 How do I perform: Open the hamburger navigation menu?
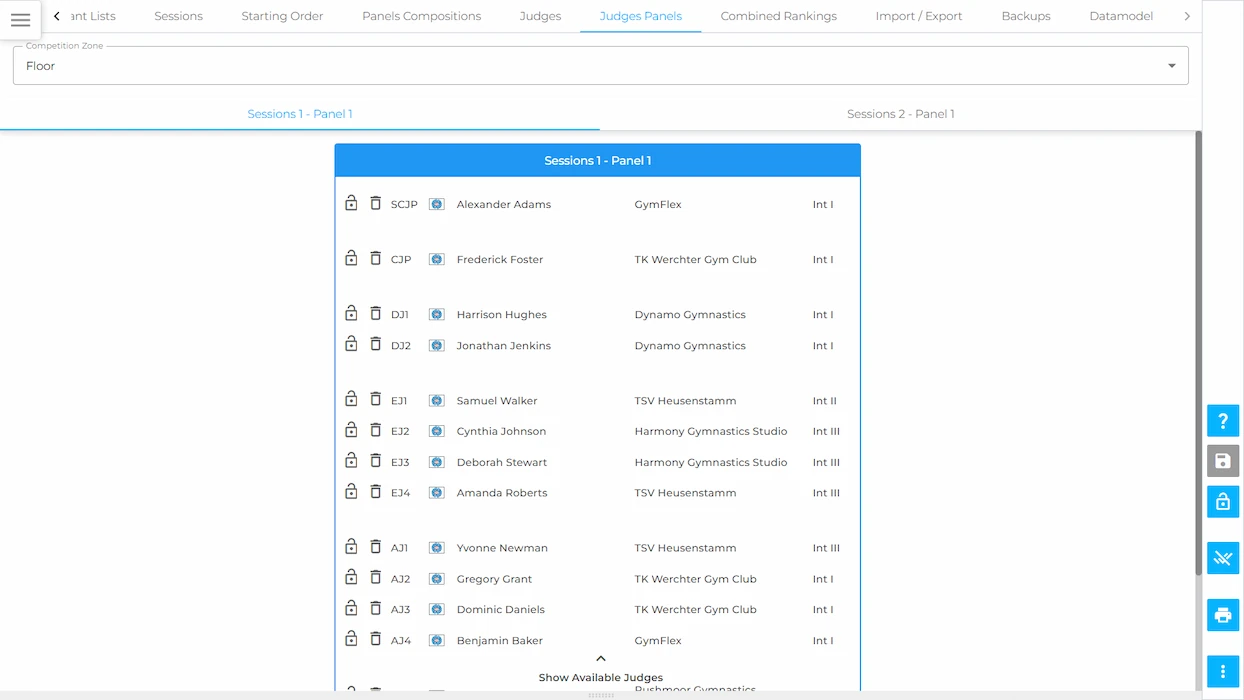coord(20,20)
